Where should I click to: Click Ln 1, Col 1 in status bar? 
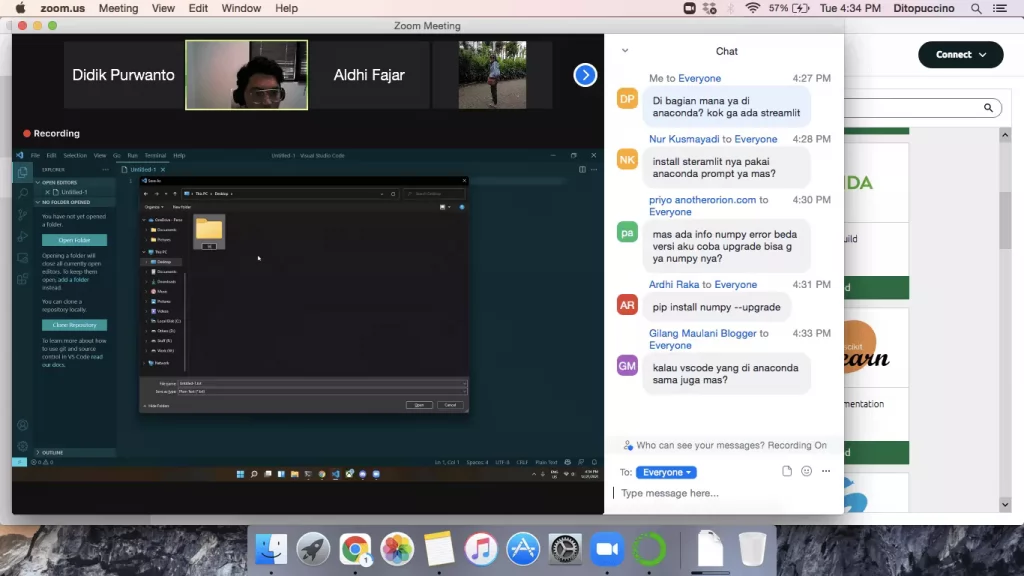[447, 462]
